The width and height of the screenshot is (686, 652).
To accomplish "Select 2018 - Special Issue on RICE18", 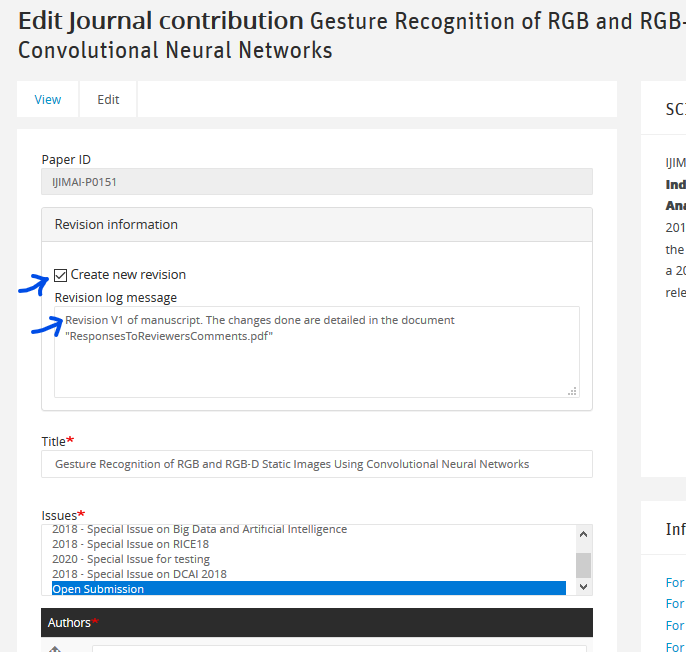I will pos(130,544).
